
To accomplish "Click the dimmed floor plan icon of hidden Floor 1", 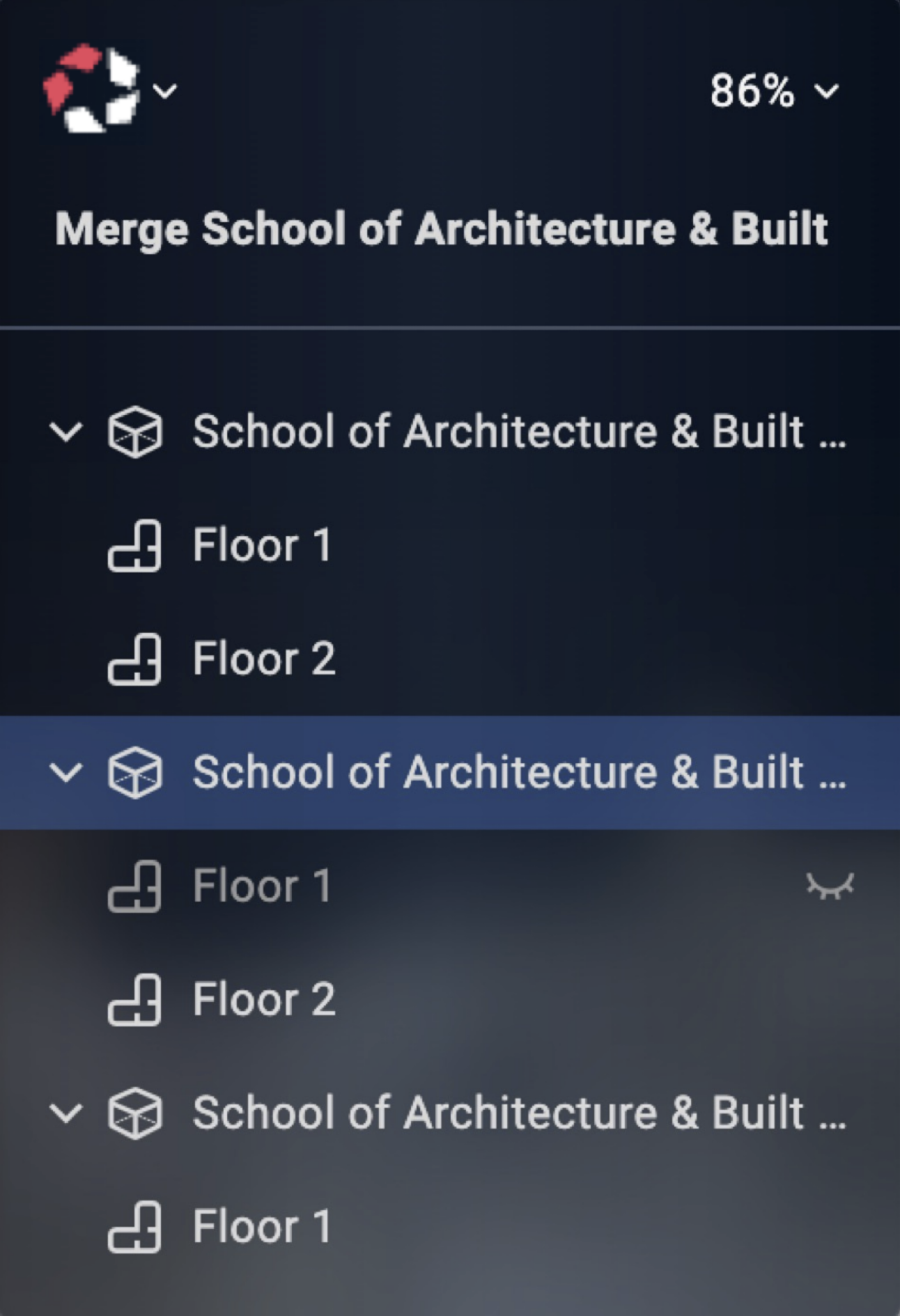I will pyautogui.click(x=134, y=886).
